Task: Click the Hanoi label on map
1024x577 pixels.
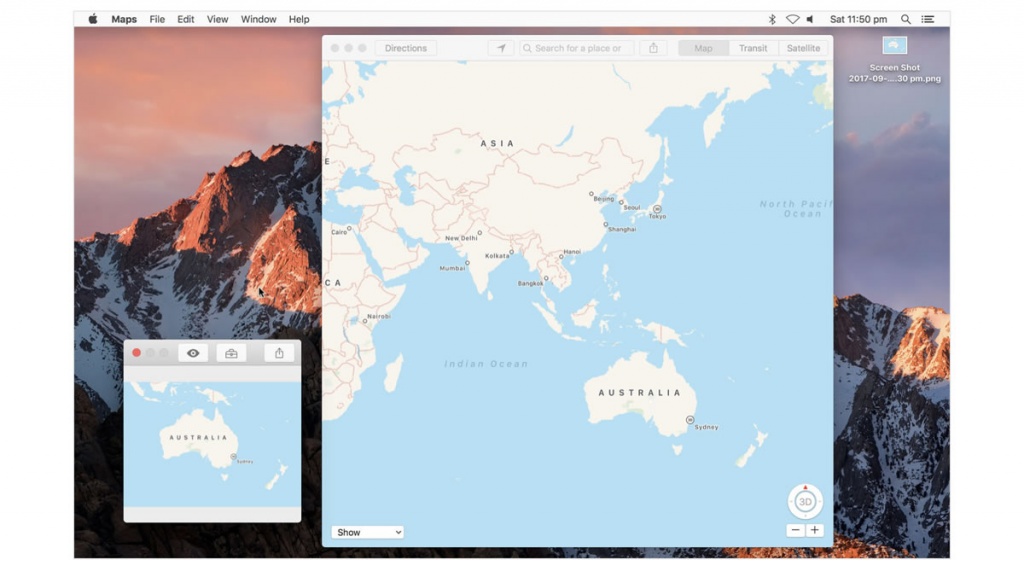Action: (x=572, y=251)
